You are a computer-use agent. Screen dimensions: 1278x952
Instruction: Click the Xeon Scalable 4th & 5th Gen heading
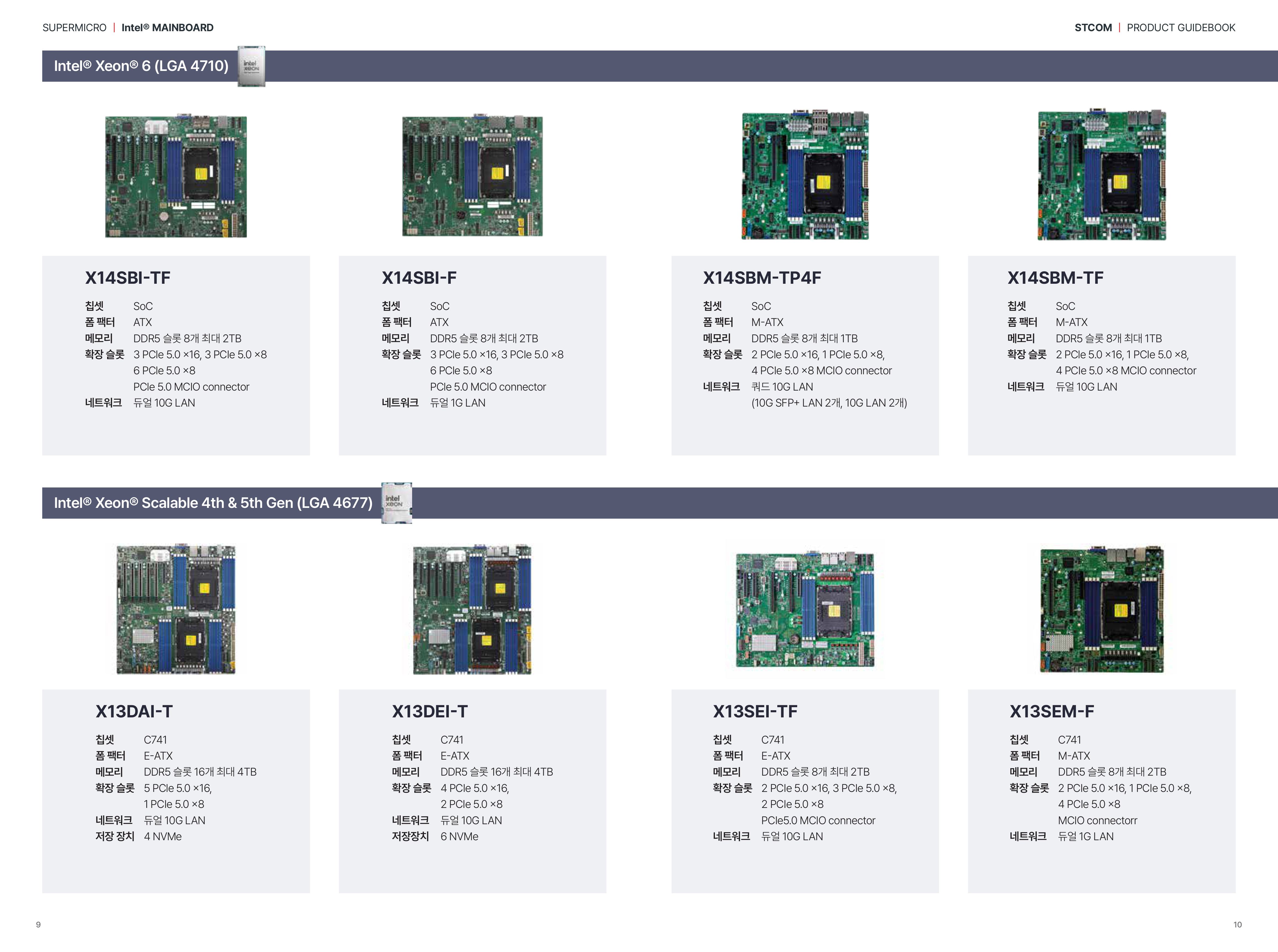[213, 503]
